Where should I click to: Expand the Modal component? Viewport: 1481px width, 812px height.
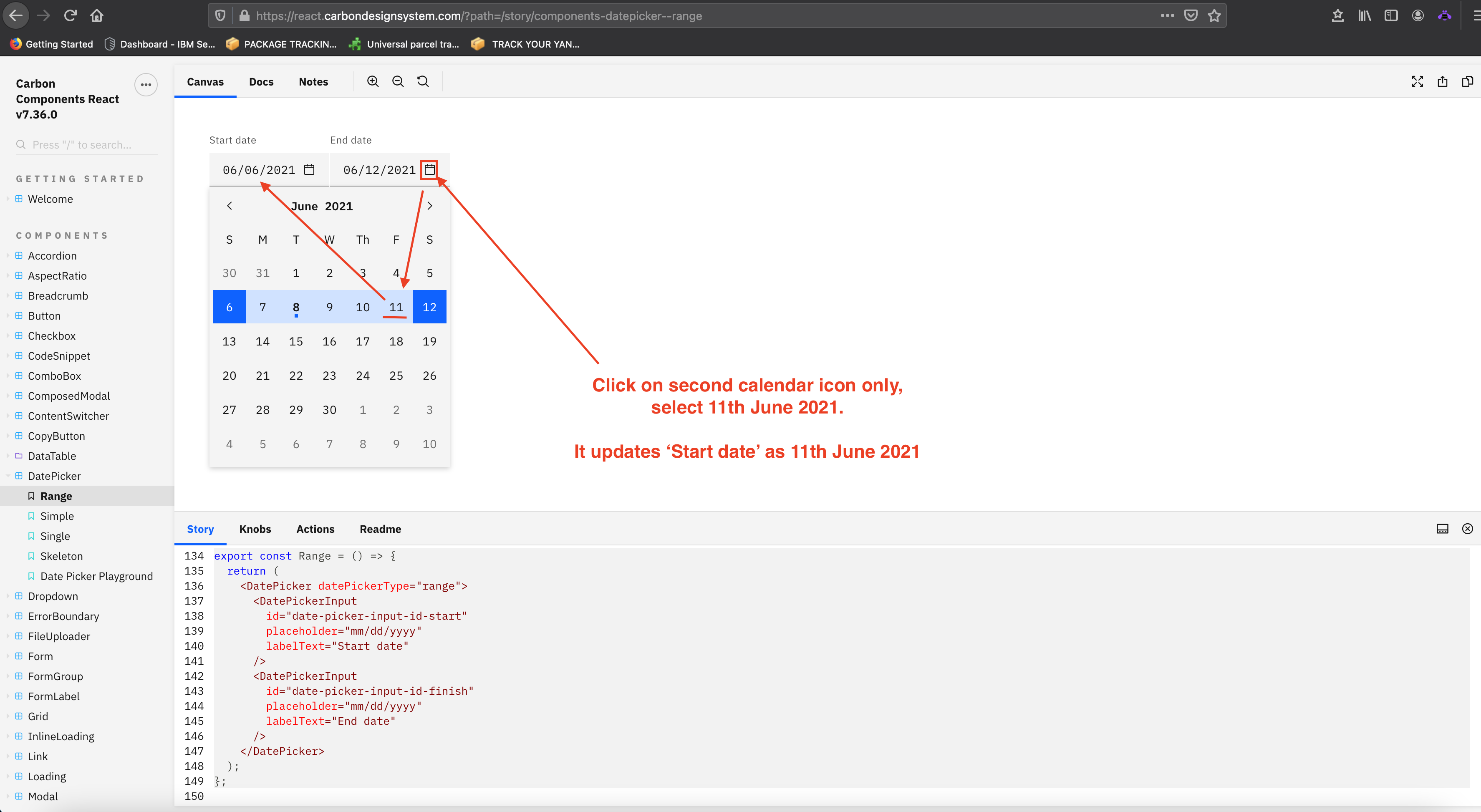click(x=43, y=797)
